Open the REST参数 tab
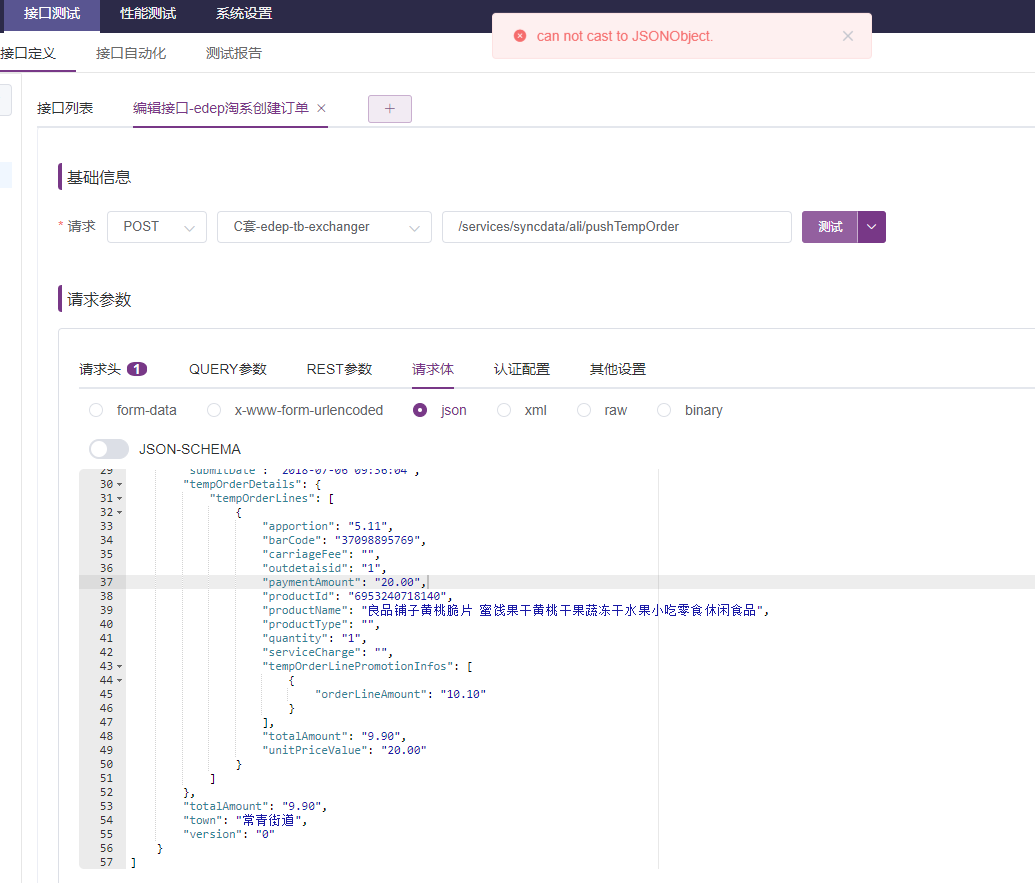Image resolution: width=1035 pixels, height=883 pixels. (339, 370)
